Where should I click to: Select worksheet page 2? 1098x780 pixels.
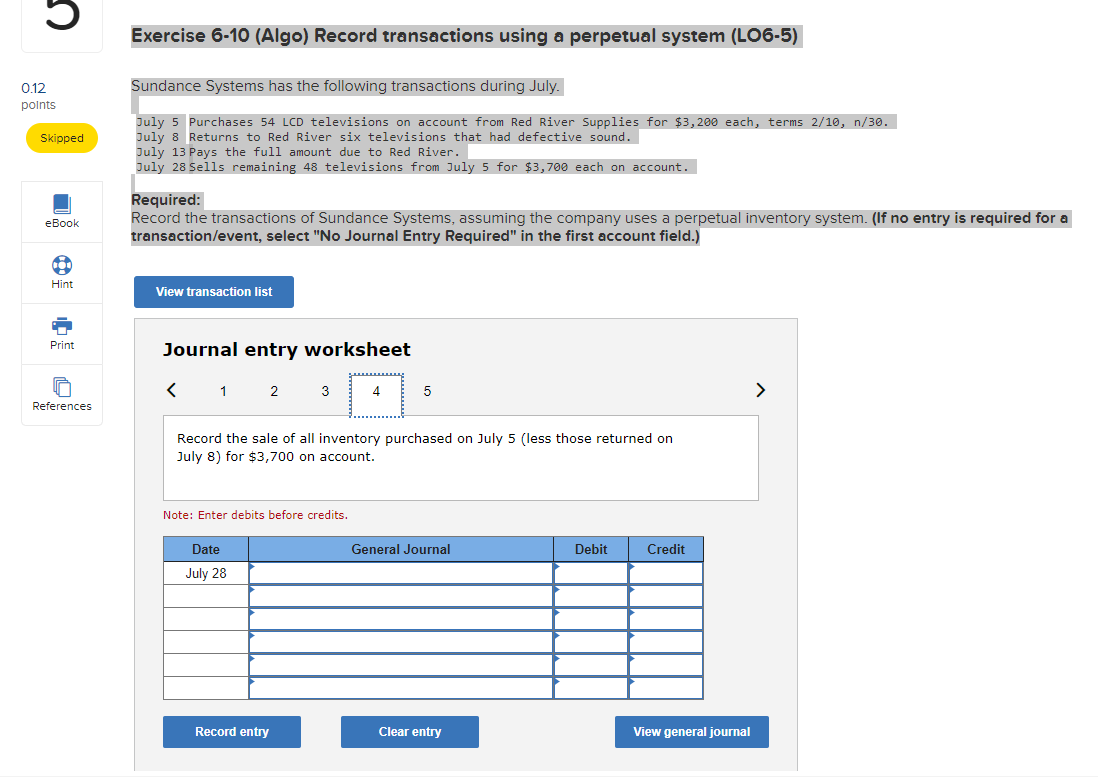coord(274,391)
